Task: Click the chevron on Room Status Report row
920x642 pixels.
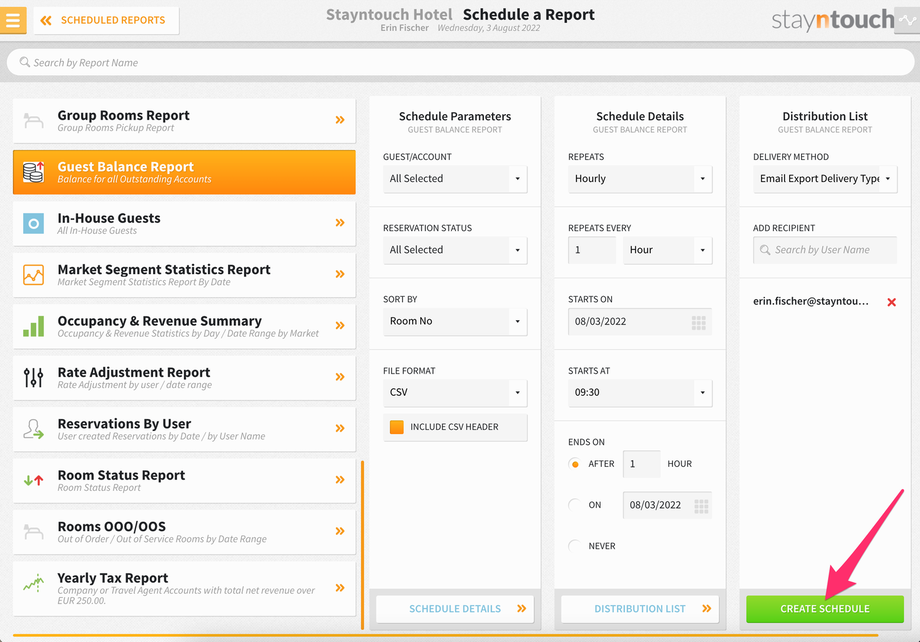Action: pos(340,479)
